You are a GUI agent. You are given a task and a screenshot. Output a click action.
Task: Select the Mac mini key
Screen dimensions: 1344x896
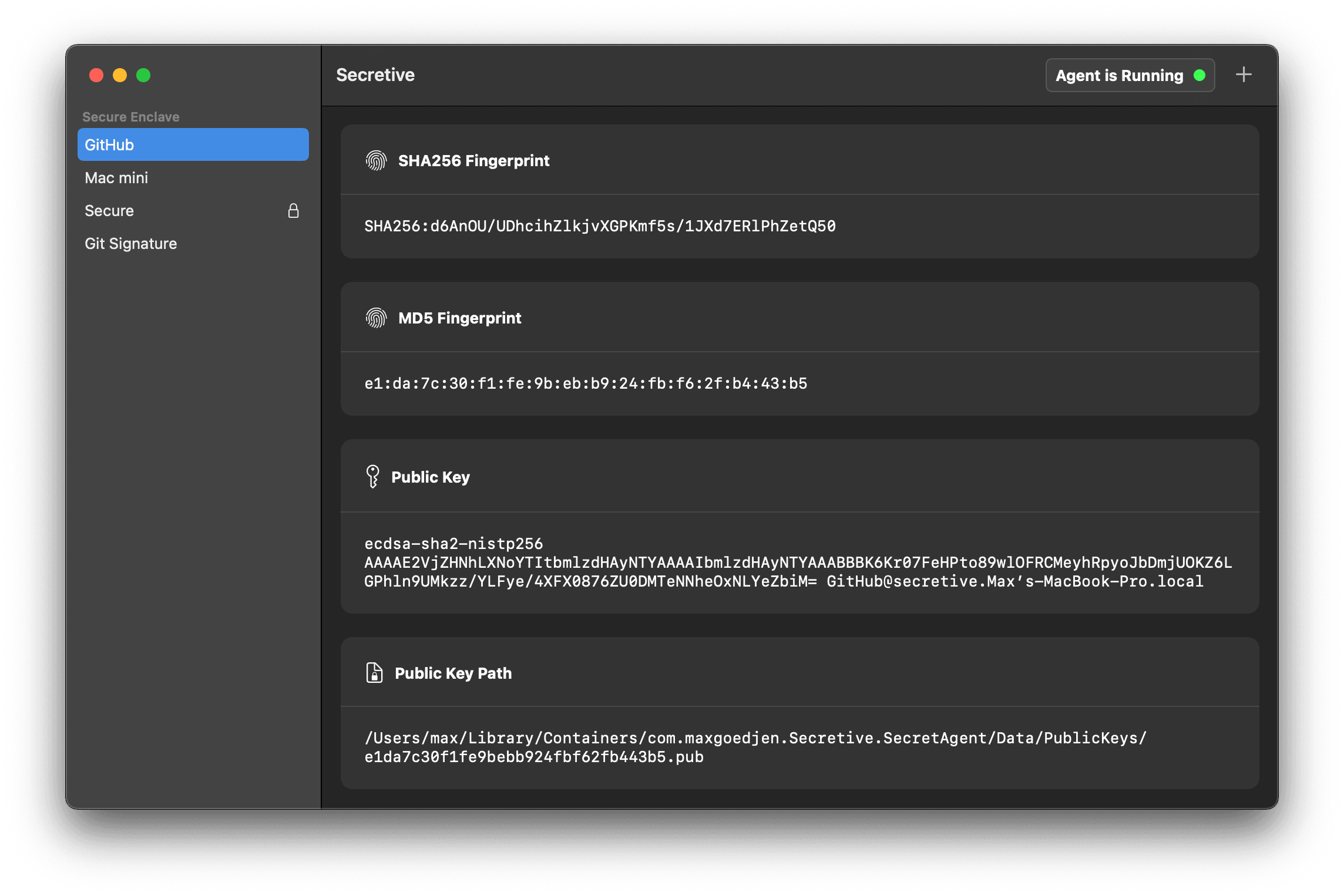pos(117,177)
